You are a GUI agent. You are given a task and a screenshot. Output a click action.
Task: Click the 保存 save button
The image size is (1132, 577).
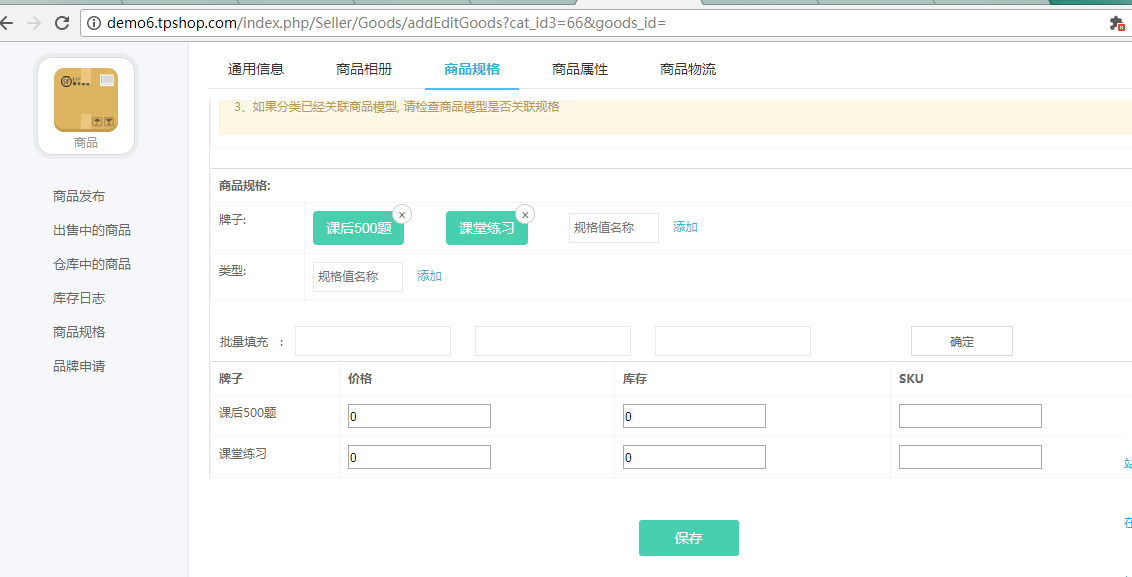[x=688, y=537]
